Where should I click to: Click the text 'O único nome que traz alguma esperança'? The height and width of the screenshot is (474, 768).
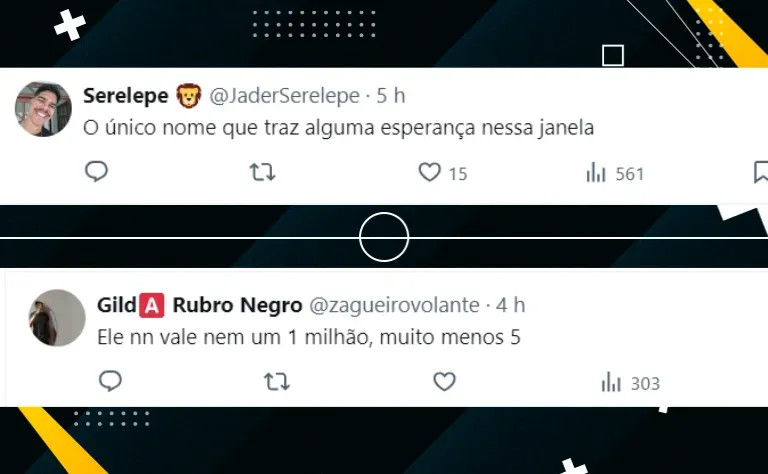279,128
